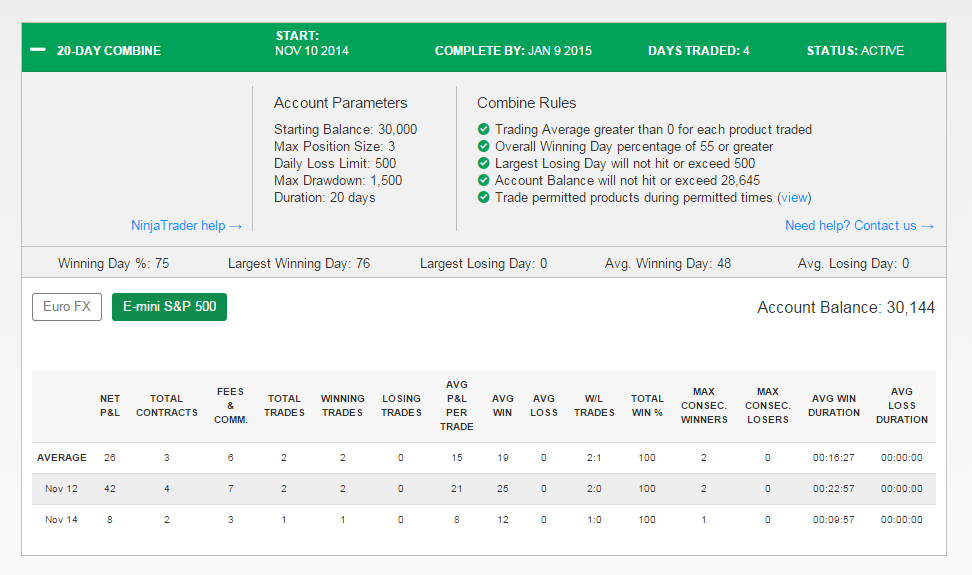Open the Need help? Contact us link
The height and width of the screenshot is (575, 972).
859,226
